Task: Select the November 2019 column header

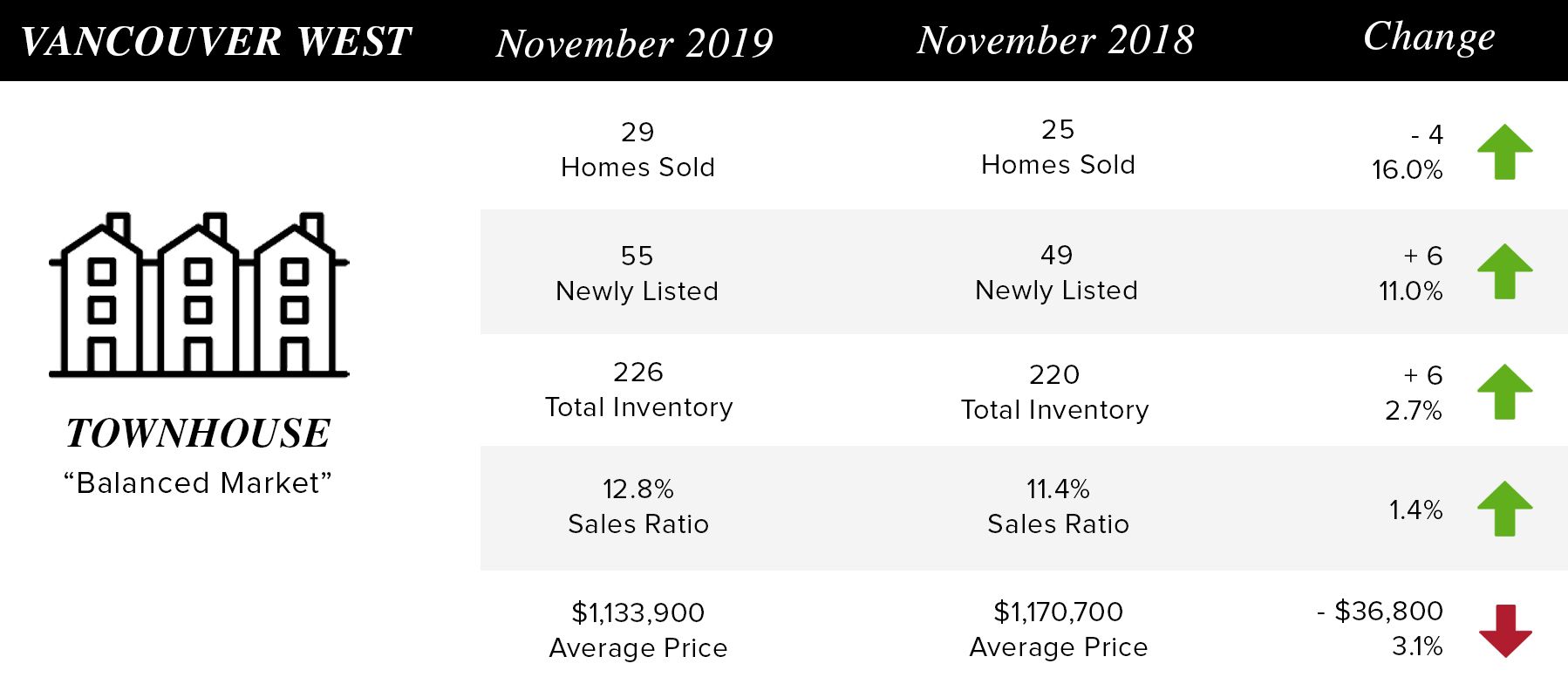Action: point(635,43)
